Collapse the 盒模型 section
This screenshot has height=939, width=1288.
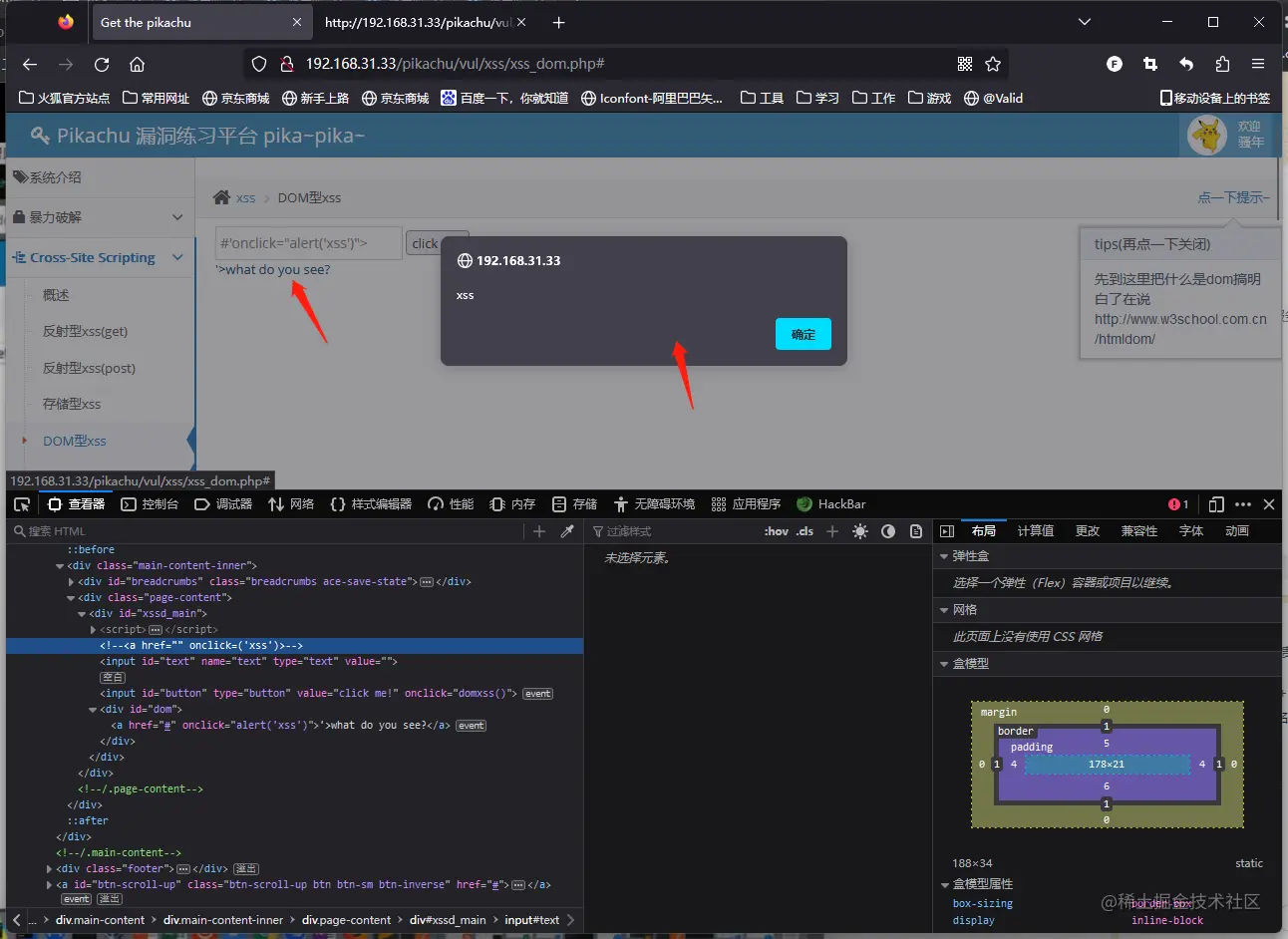944,664
